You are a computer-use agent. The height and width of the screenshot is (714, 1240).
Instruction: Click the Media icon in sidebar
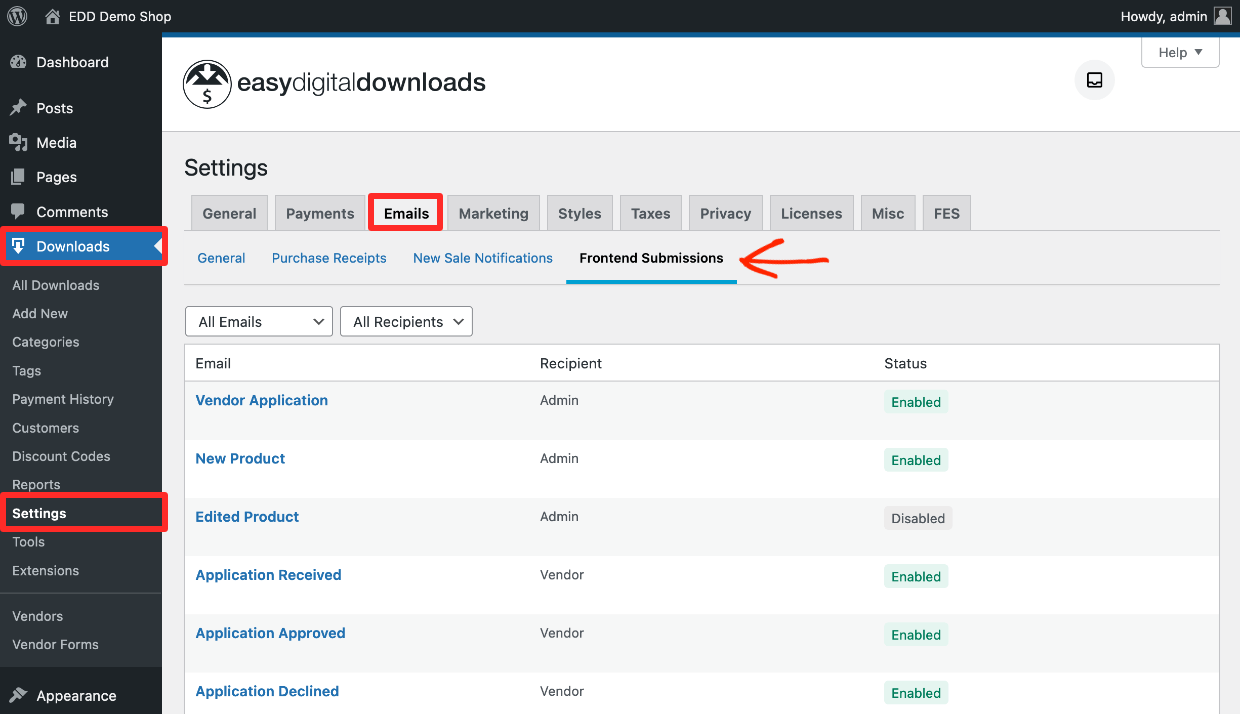[x=18, y=142]
